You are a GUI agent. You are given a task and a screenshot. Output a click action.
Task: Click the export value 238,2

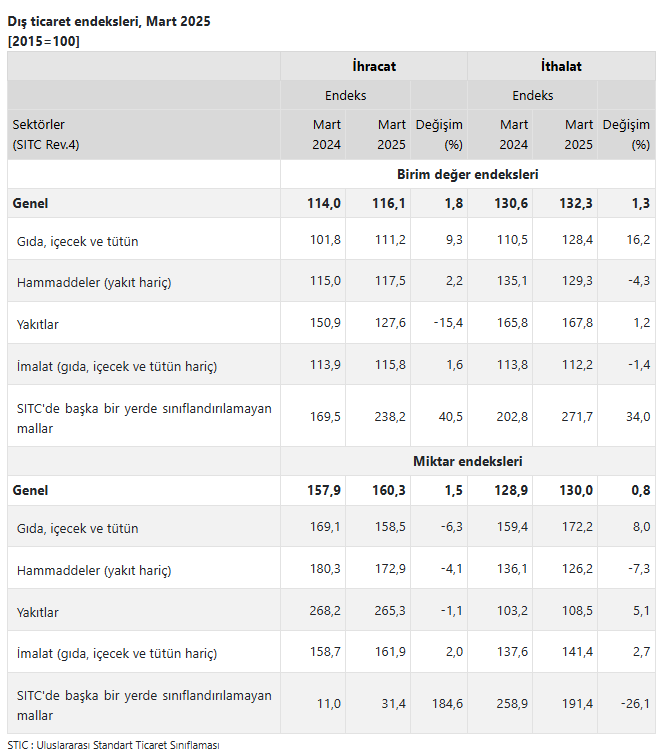[390, 416]
